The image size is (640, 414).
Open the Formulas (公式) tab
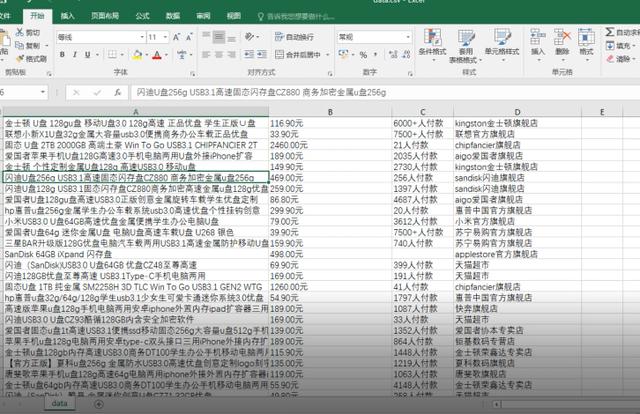coord(142,16)
